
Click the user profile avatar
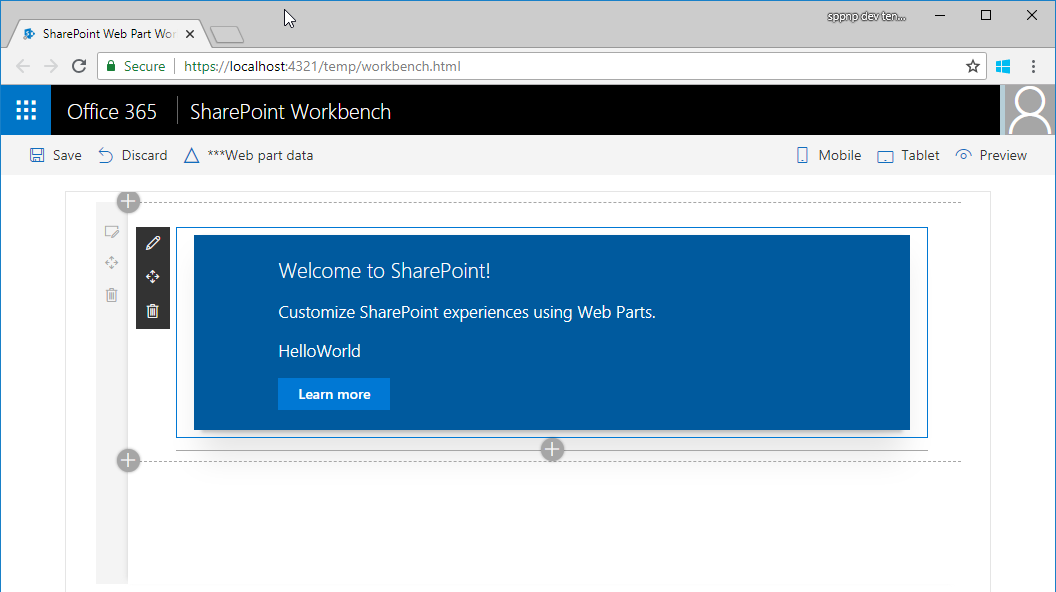click(x=1030, y=110)
